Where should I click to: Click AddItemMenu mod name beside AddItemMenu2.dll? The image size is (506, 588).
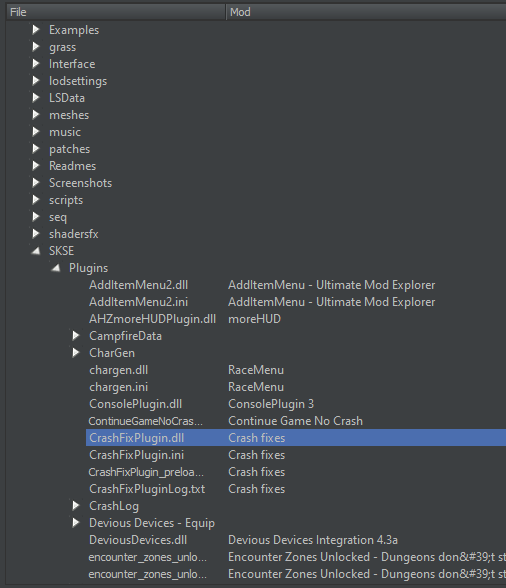click(x=332, y=285)
